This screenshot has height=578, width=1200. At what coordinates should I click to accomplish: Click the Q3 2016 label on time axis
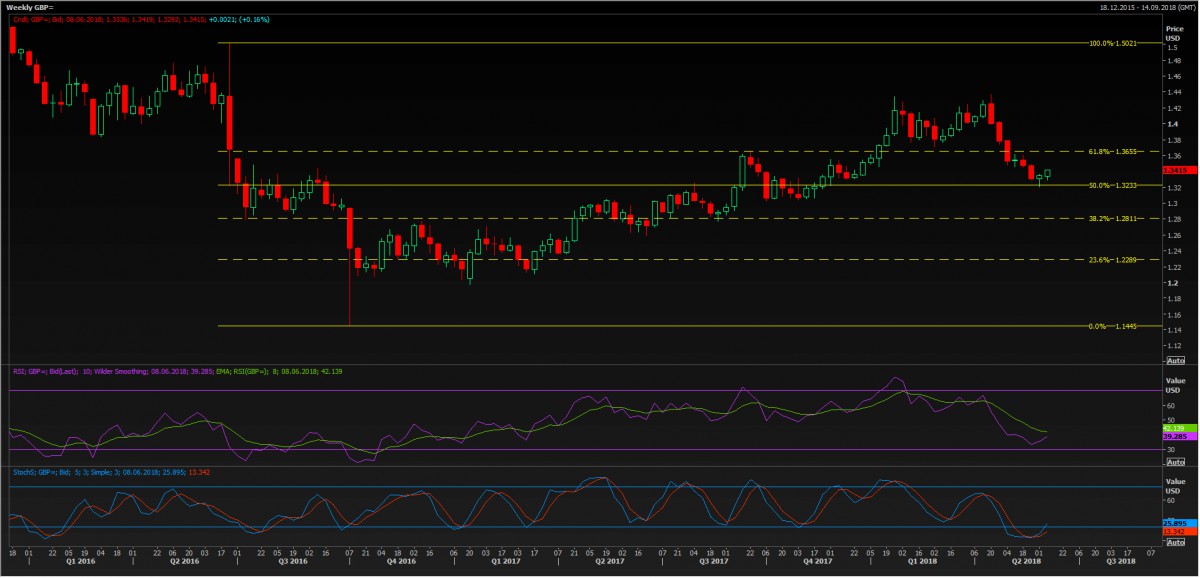point(292,562)
